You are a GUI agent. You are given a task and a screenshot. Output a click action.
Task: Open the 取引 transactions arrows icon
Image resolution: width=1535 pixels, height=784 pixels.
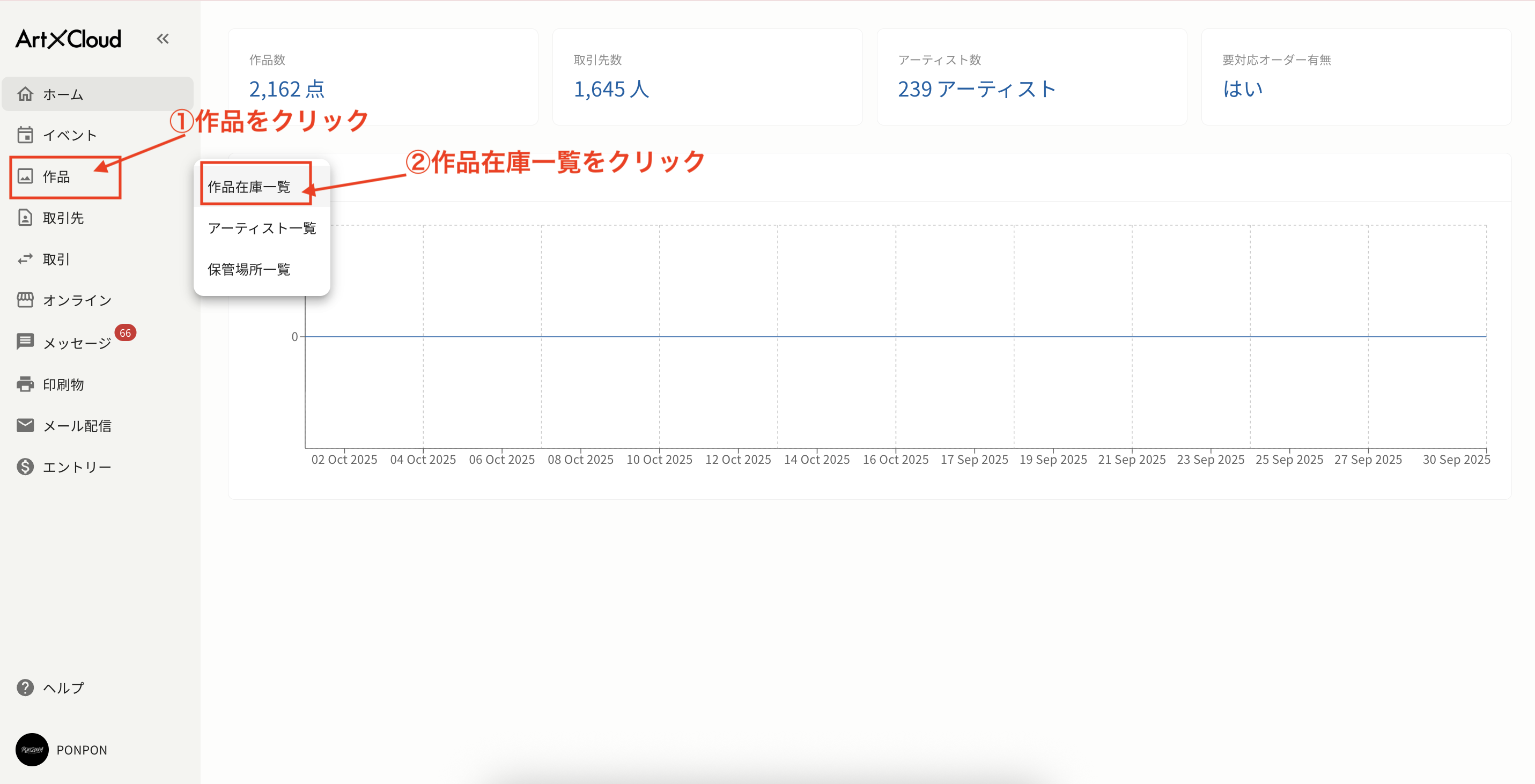(x=26, y=258)
